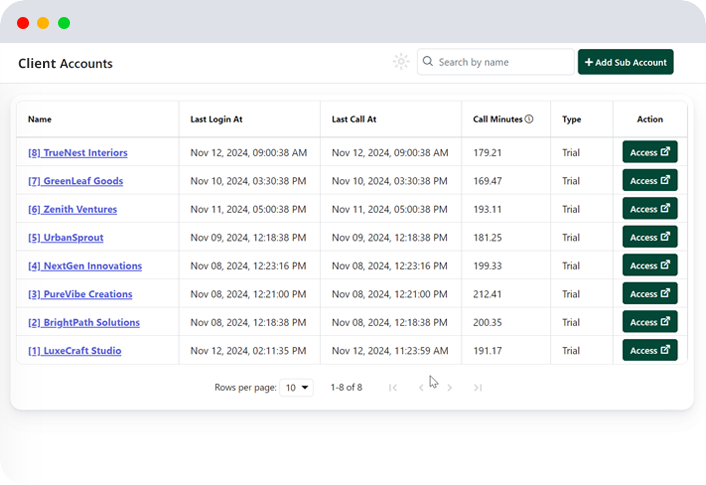Open Access for TrueNest Interiors row
Image resolution: width=706 pixels, height=485 pixels.
pyautogui.click(x=649, y=152)
